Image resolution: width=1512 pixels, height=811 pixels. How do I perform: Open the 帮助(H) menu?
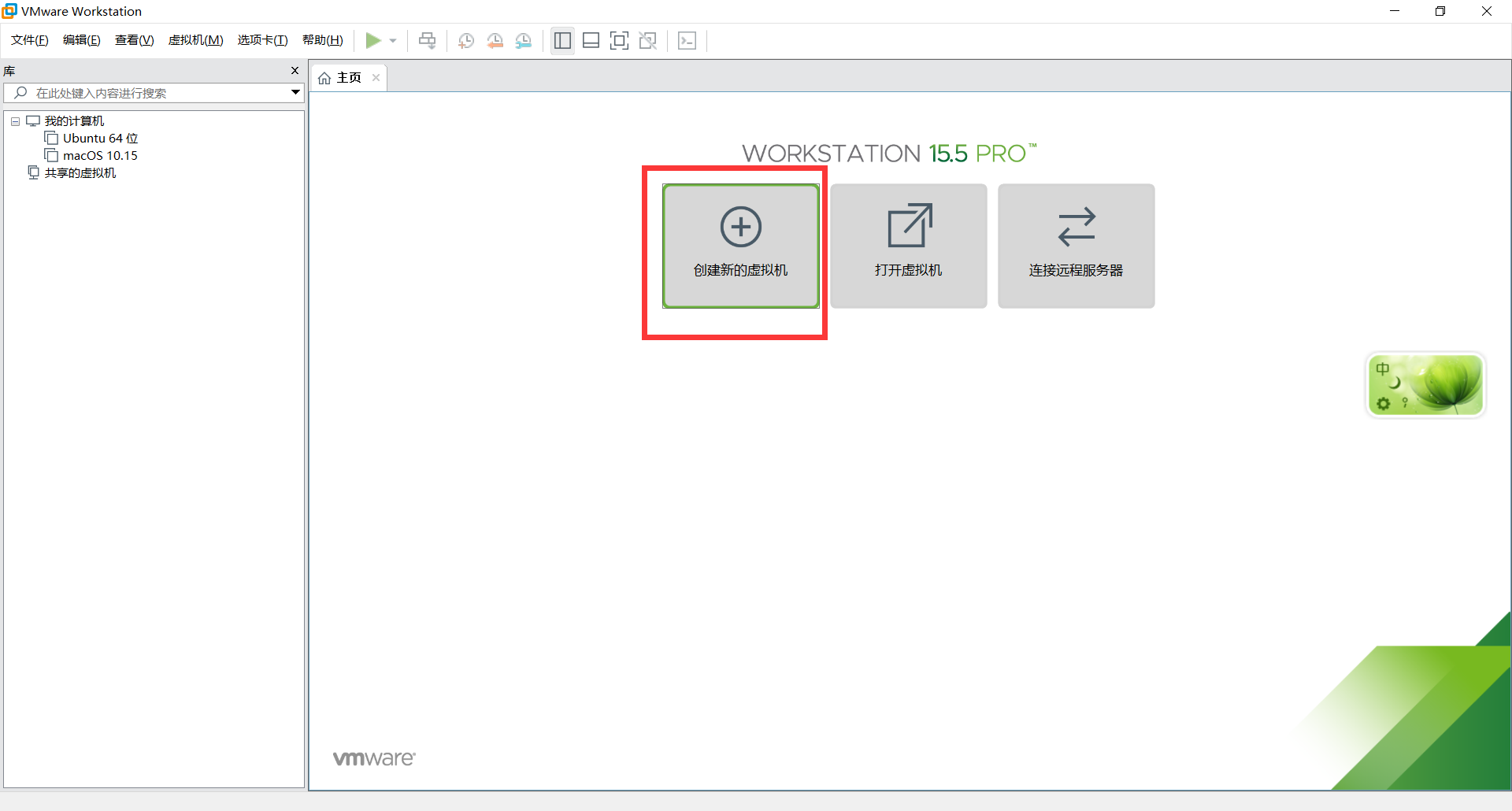pyautogui.click(x=323, y=40)
